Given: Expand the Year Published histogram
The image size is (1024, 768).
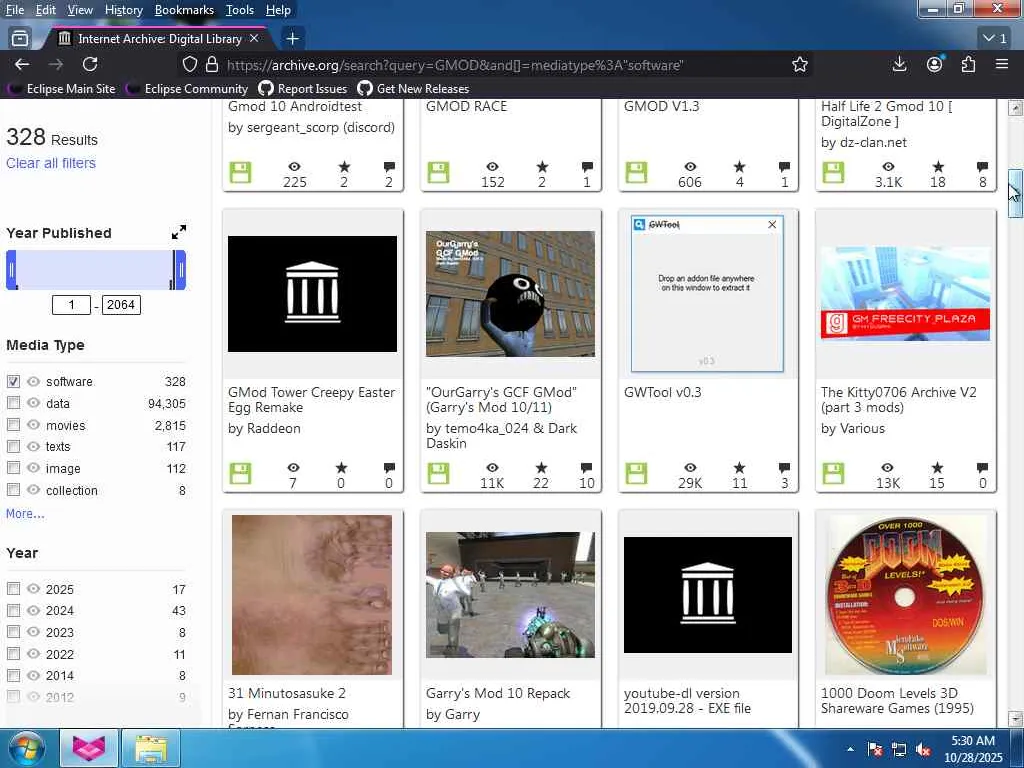Looking at the screenshot, I should pos(178,232).
